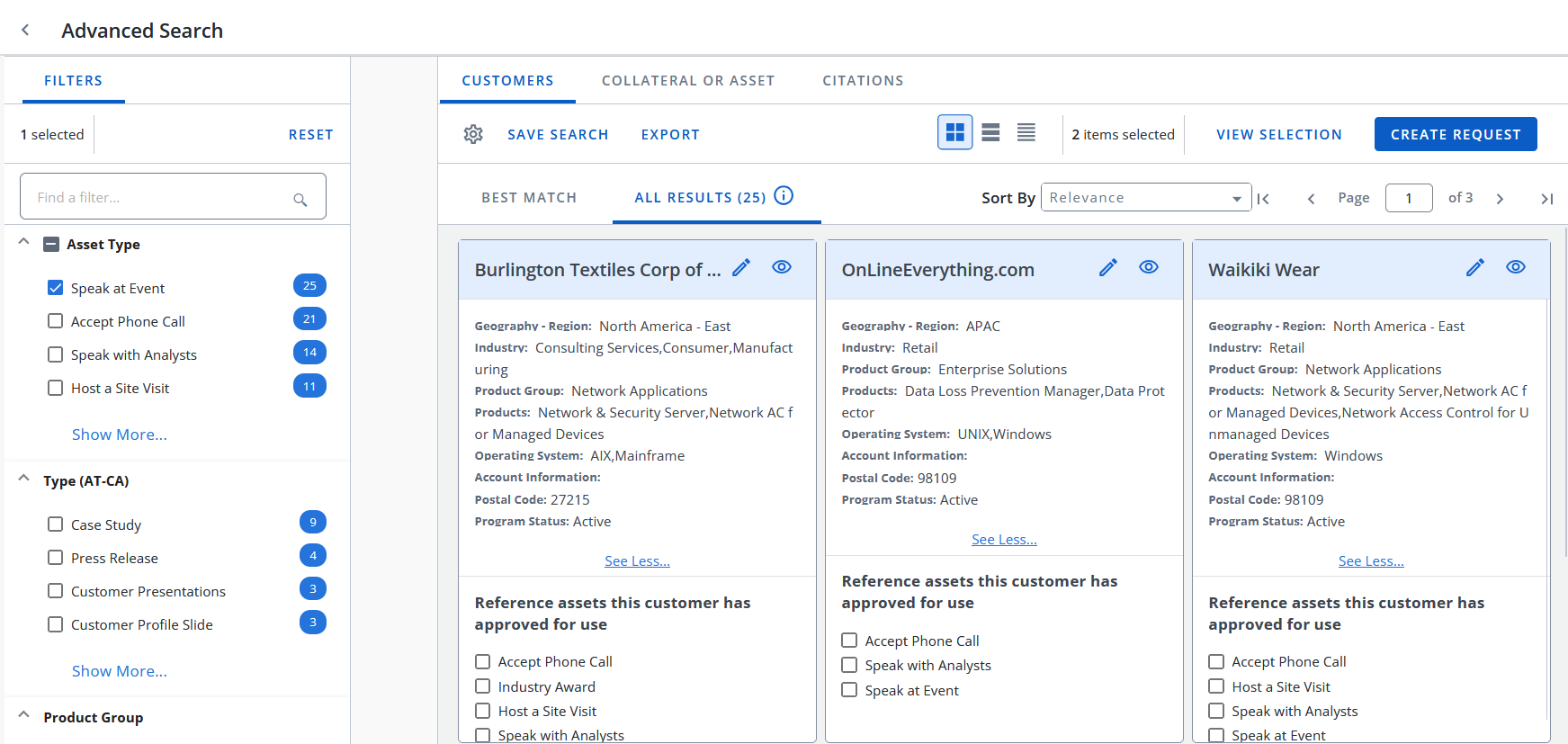The width and height of the screenshot is (1568, 744).
Task: Switch to the grid card view
Action: [954, 133]
